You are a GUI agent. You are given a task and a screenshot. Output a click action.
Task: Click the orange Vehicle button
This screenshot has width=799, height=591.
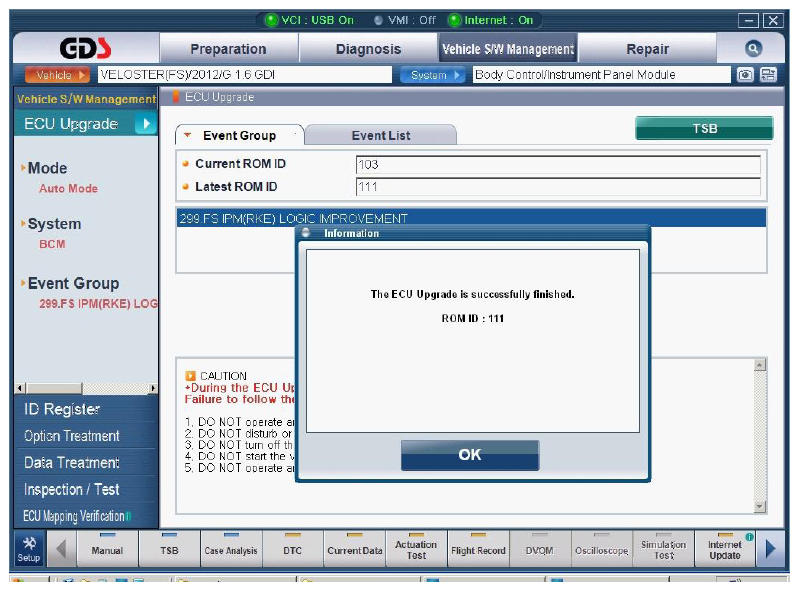pyautogui.click(x=57, y=75)
